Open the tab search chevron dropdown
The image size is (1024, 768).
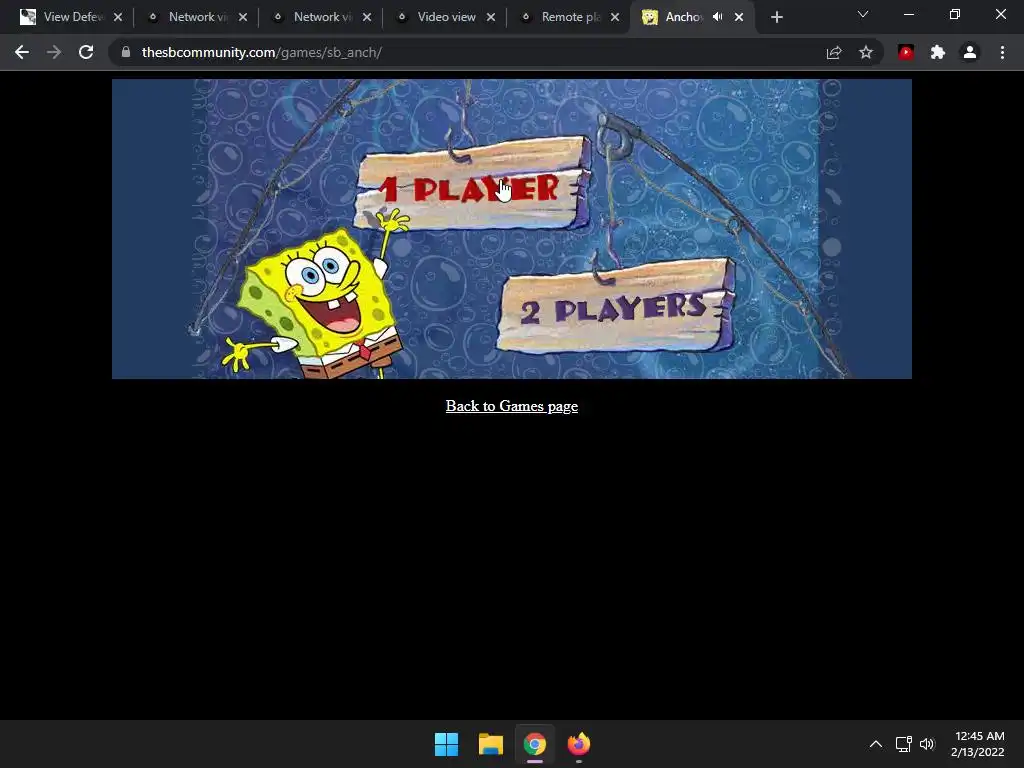(x=863, y=14)
